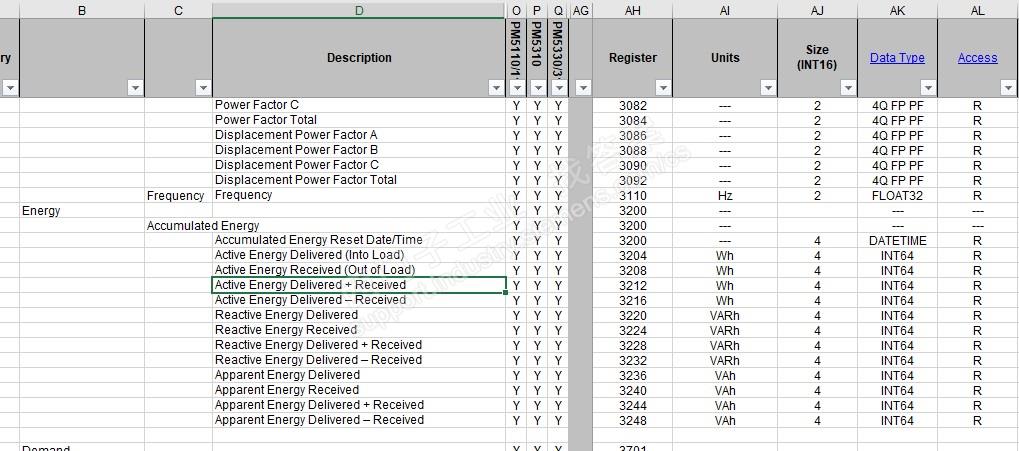Select the Energy category cell

82,211
